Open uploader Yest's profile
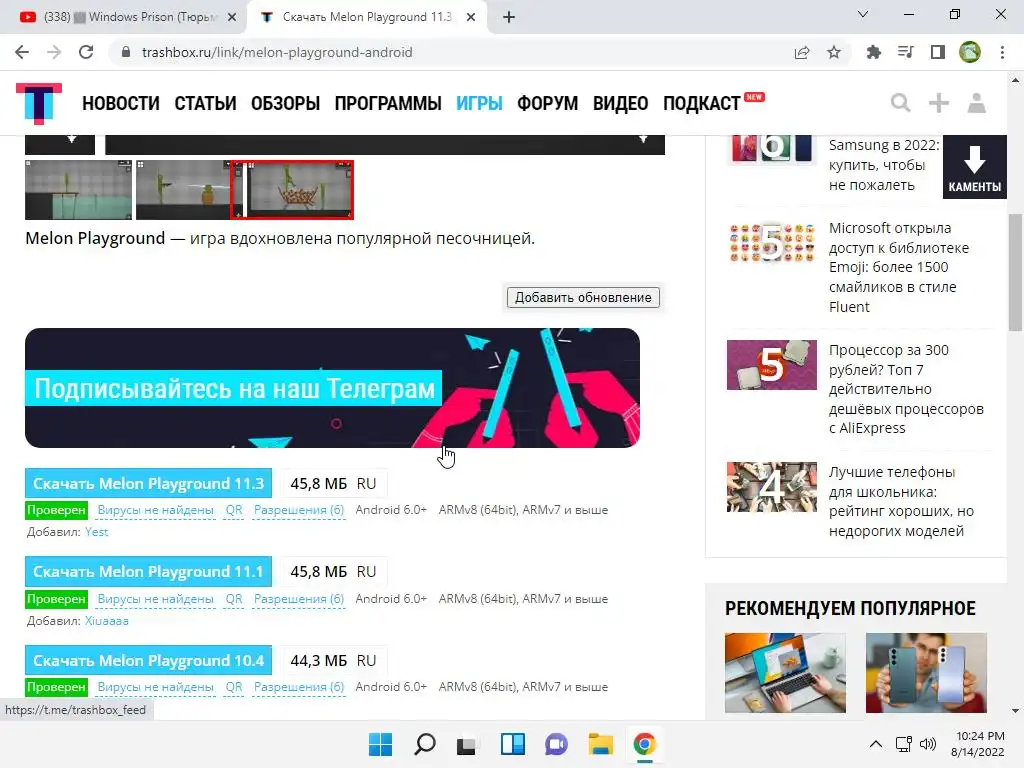Screen dimensions: 1024x768 (97, 532)
